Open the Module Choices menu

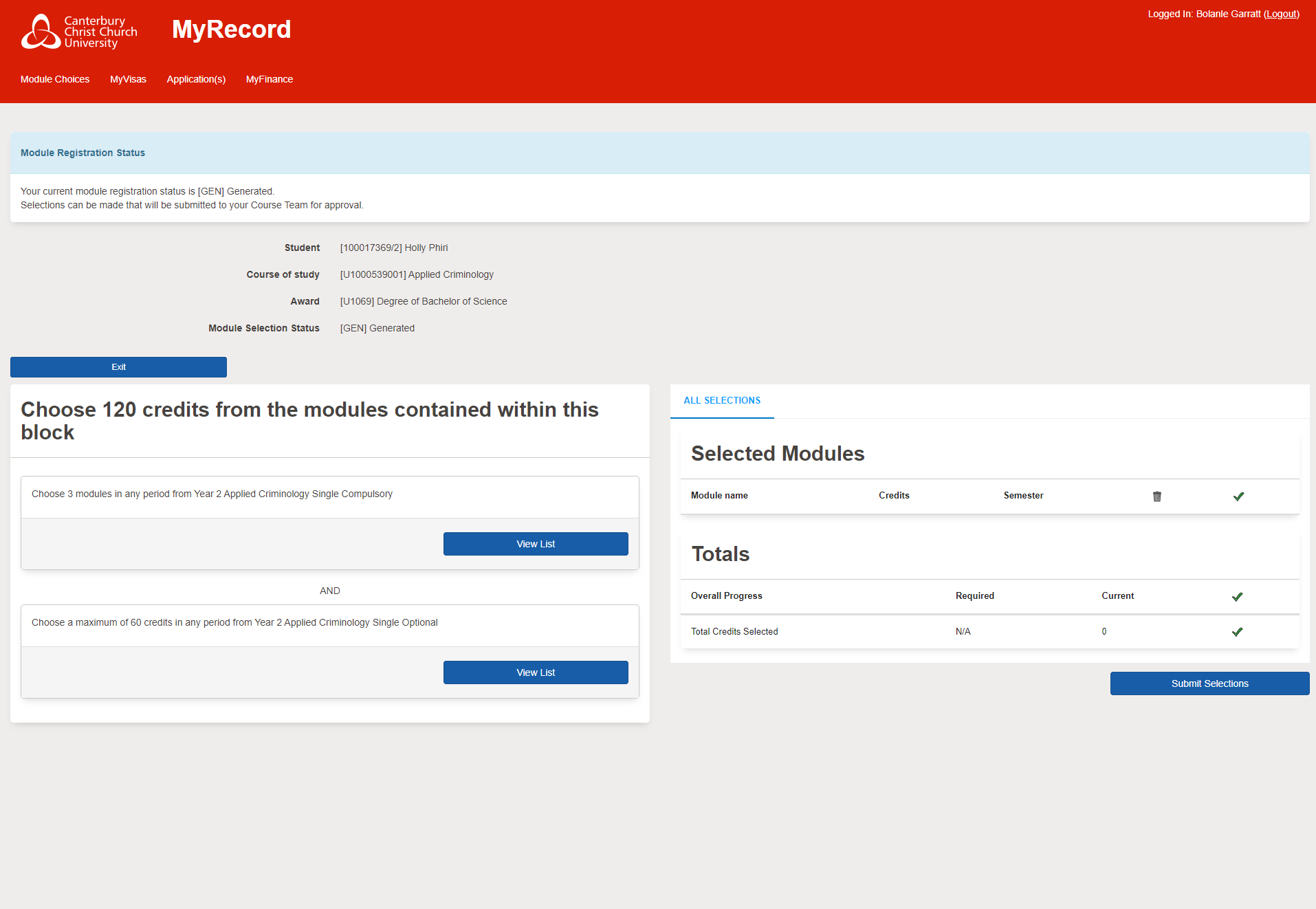click(55, 79)
